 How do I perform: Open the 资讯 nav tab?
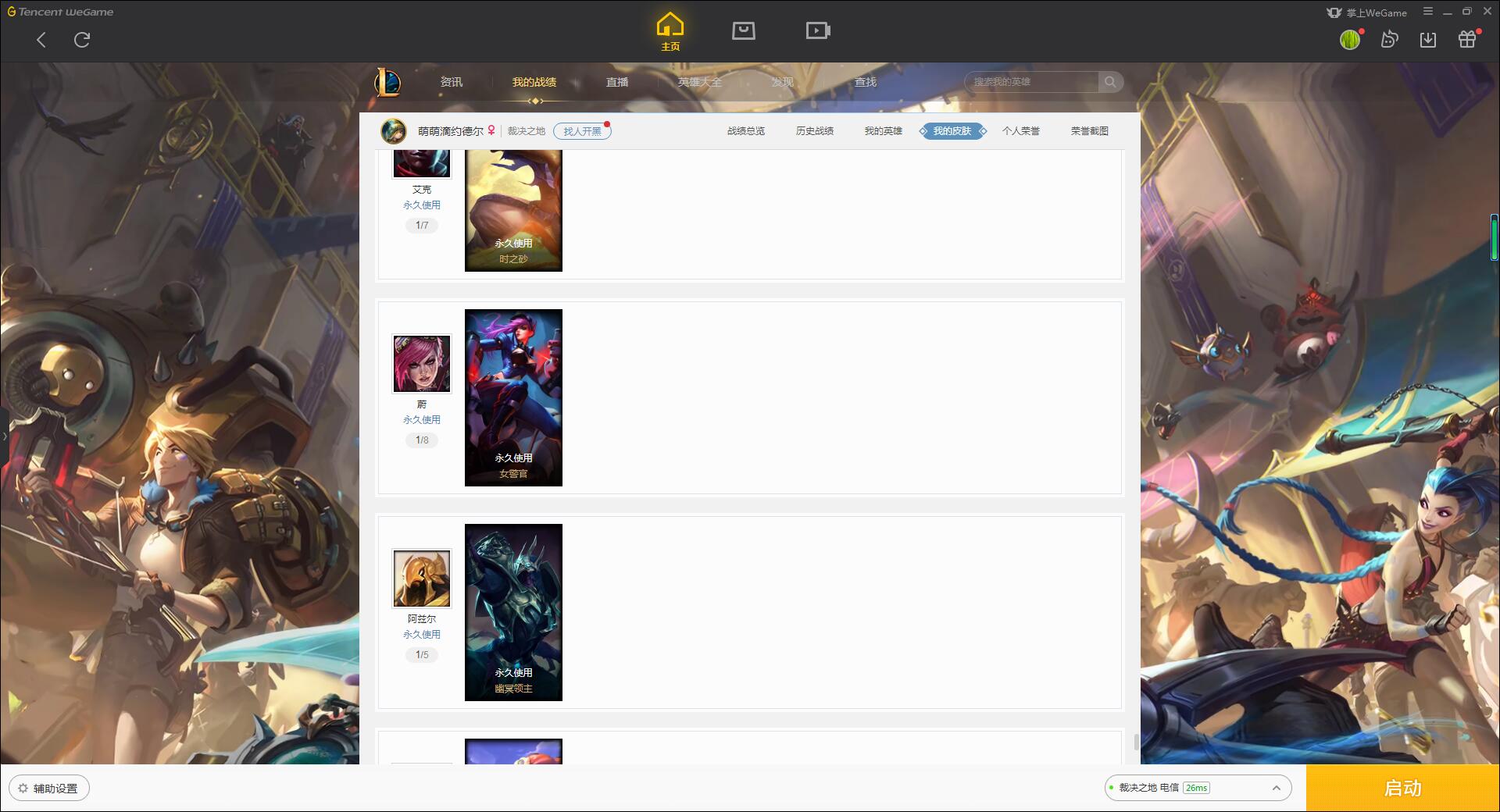click(452, 82)
